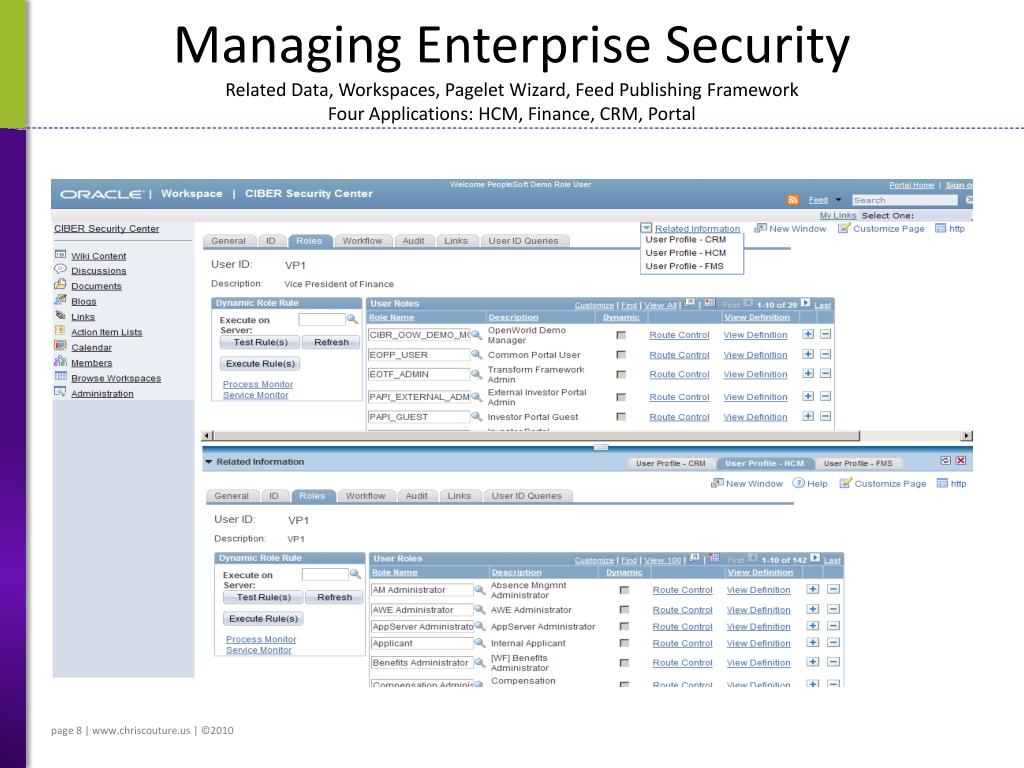Click the Browse Workspaces icon

tap(60, 377)
